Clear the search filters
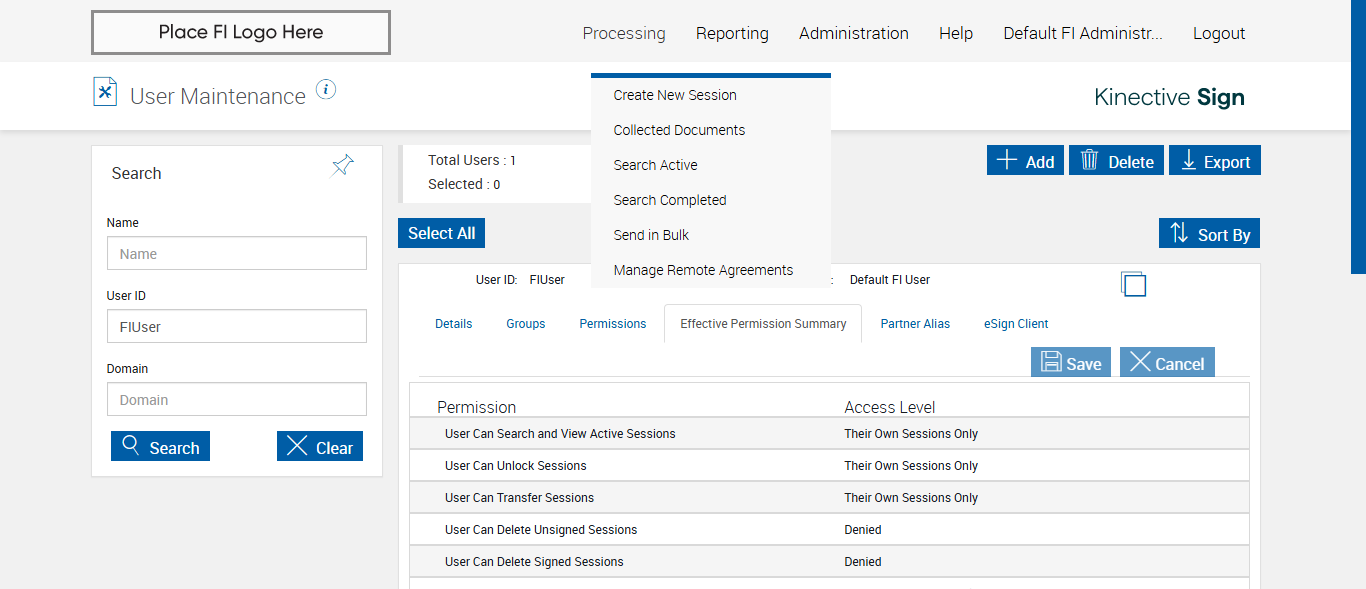1366x589 pixels. tap(319, 447)
